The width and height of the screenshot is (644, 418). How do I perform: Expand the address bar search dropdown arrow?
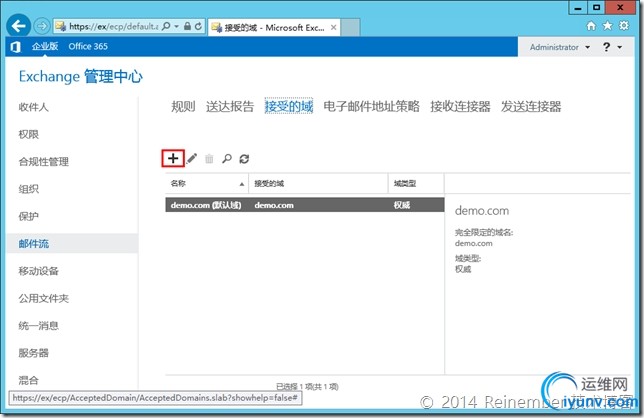coord(177,26)
